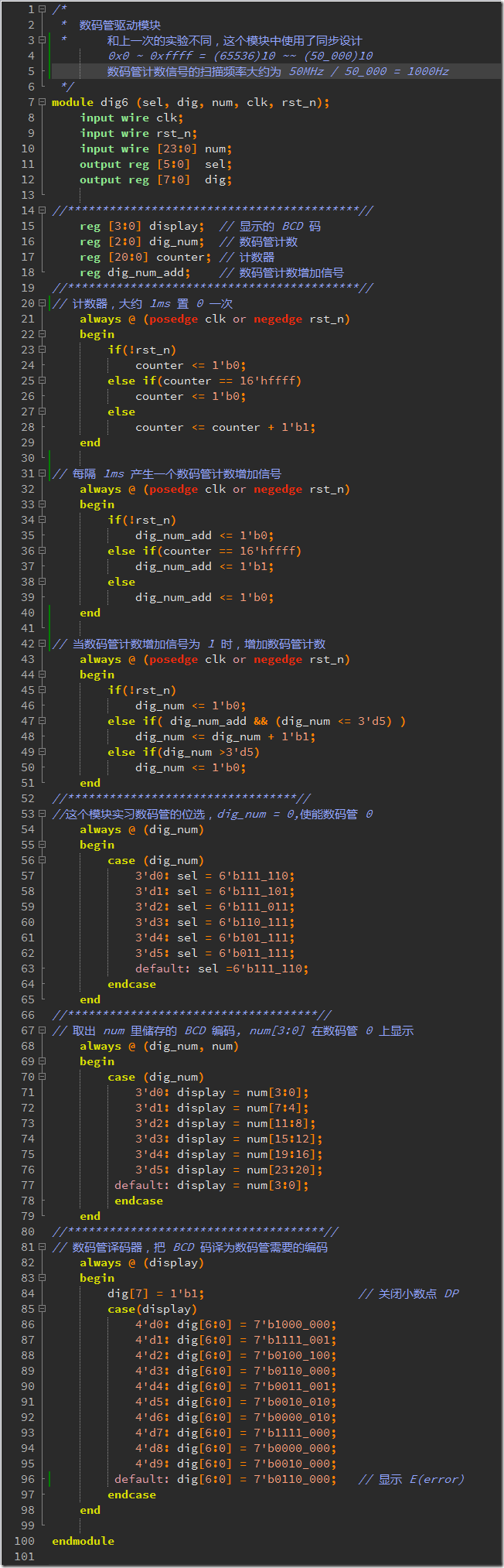
Task: Click line number 52 in the gutter
Action: pyautogui.click(x=28, y=798)
